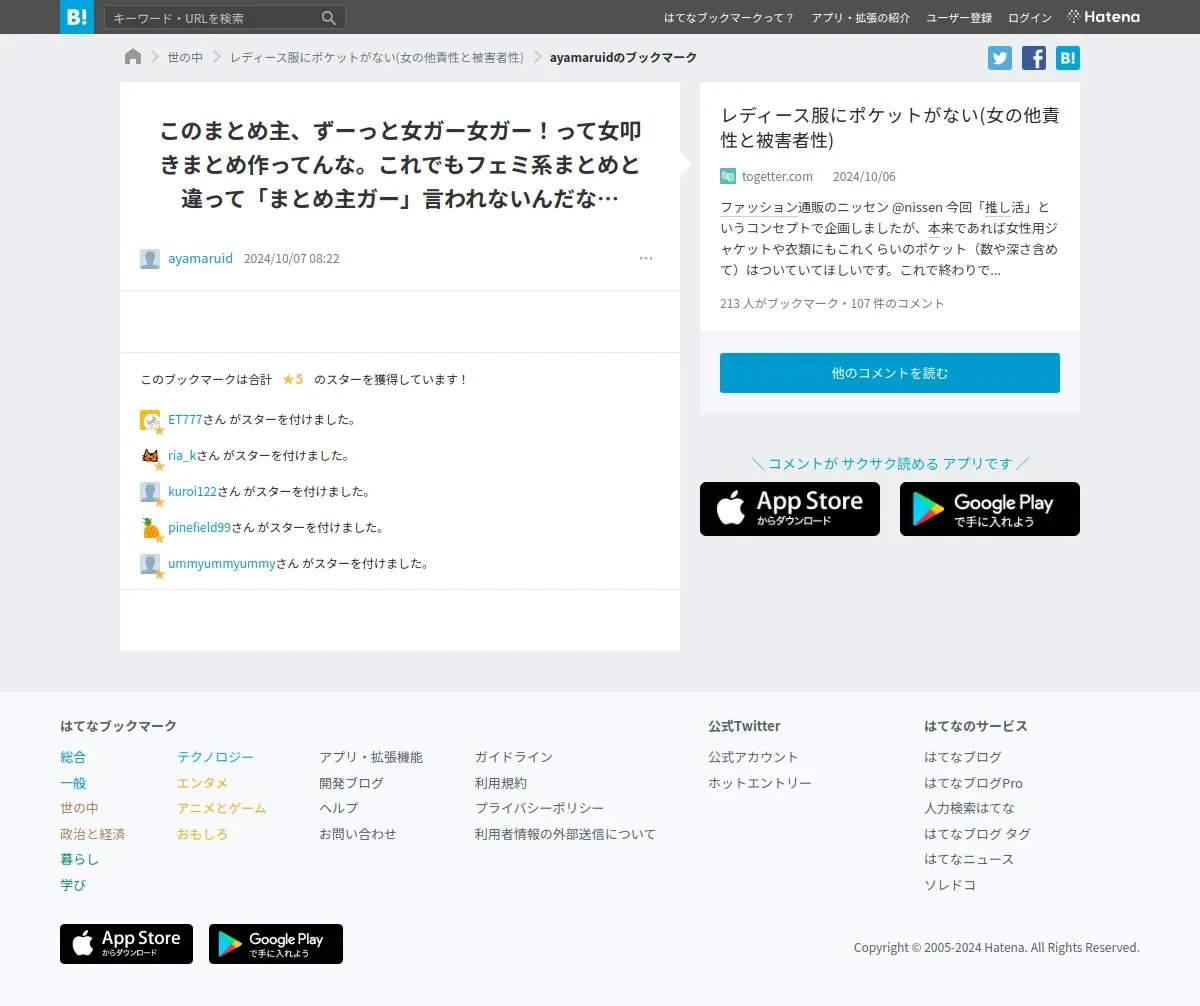Viewport: 1200px width, 1006px height.
Task: Open footer エンタメ category
Action: coord(202,783)
